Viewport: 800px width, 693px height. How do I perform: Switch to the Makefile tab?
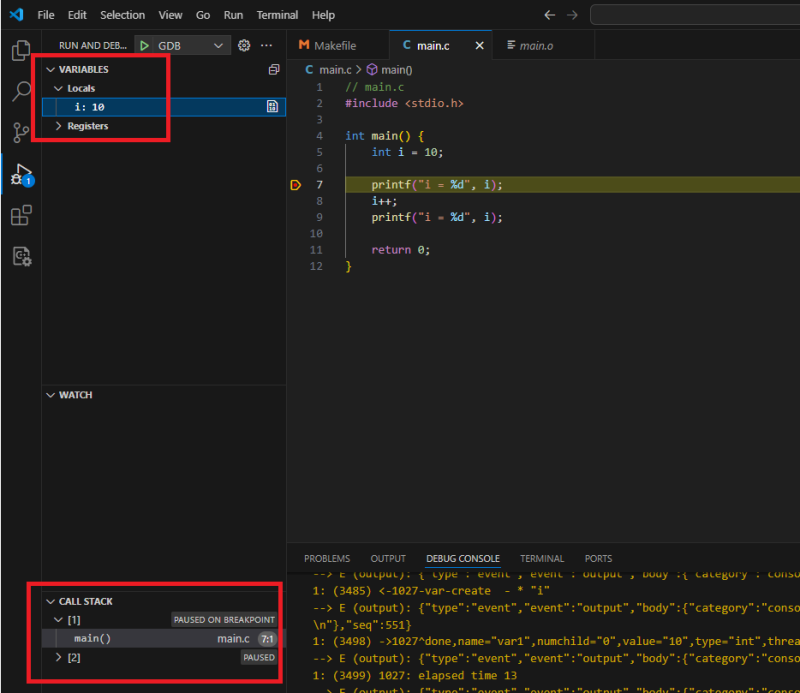click(x=338, y=45)
